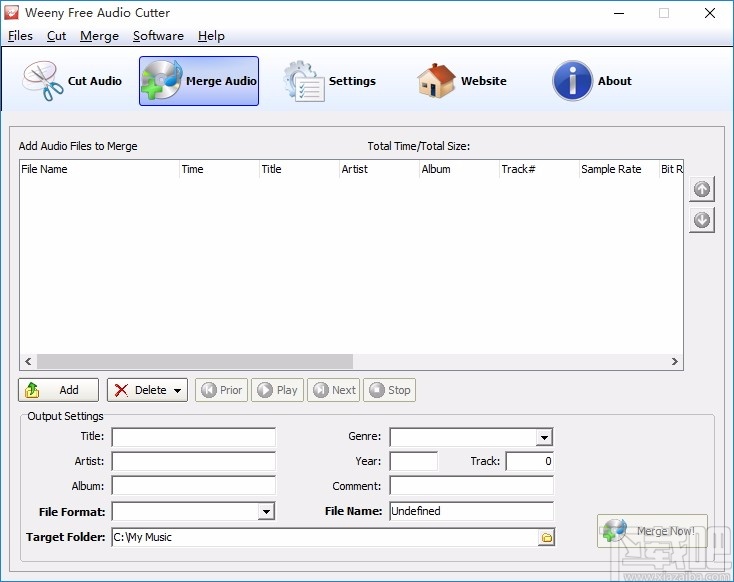Open the Cut Audio tool
This screenshot has width=734, height=582.
pyautogui.click(x=72, y=81)
